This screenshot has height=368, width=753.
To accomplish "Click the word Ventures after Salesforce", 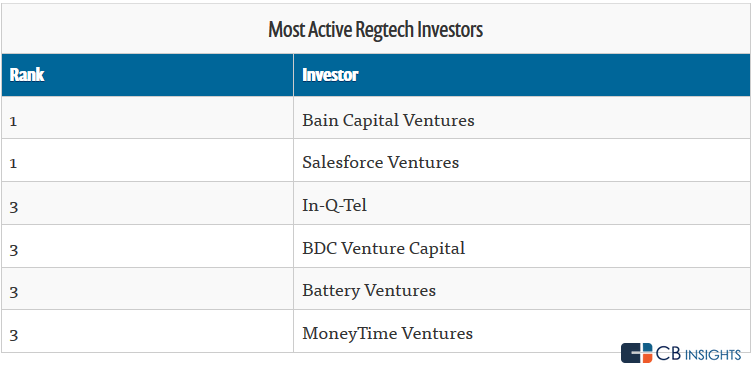I will [x=423, y=162].
